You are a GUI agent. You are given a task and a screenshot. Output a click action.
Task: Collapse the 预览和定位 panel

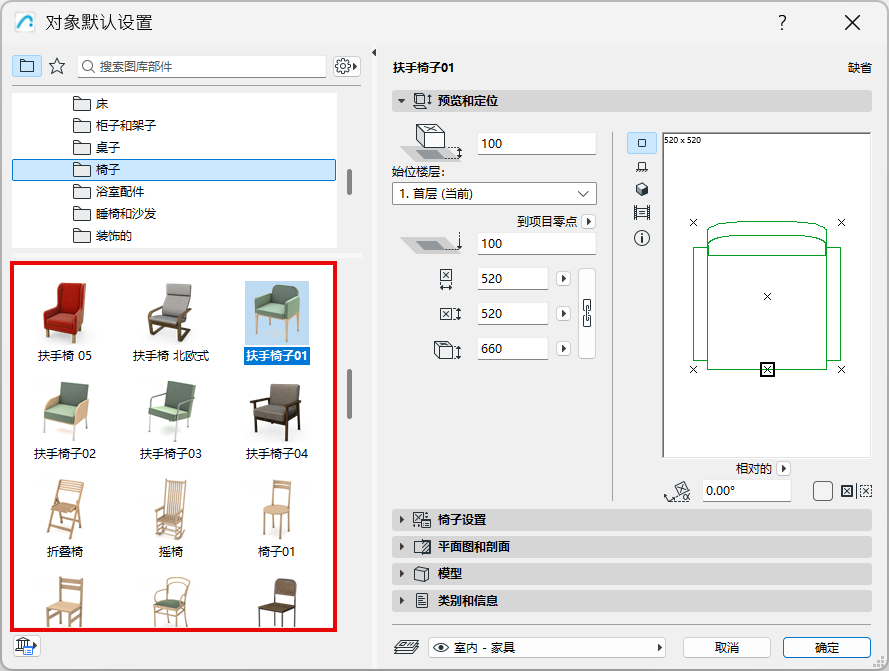401,101
